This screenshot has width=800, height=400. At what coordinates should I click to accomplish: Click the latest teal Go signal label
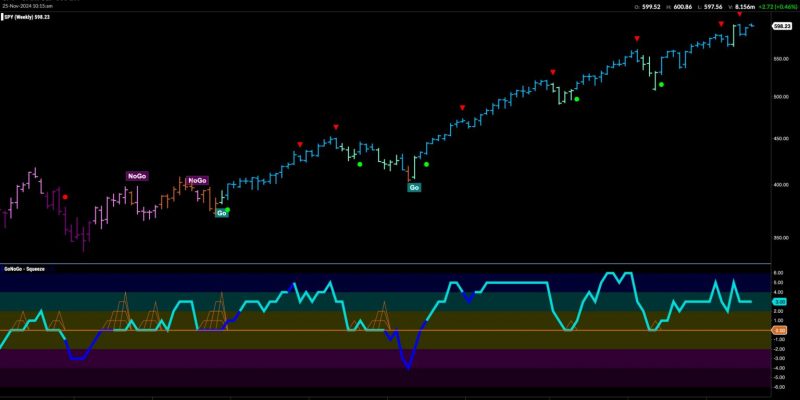(414, 188)
